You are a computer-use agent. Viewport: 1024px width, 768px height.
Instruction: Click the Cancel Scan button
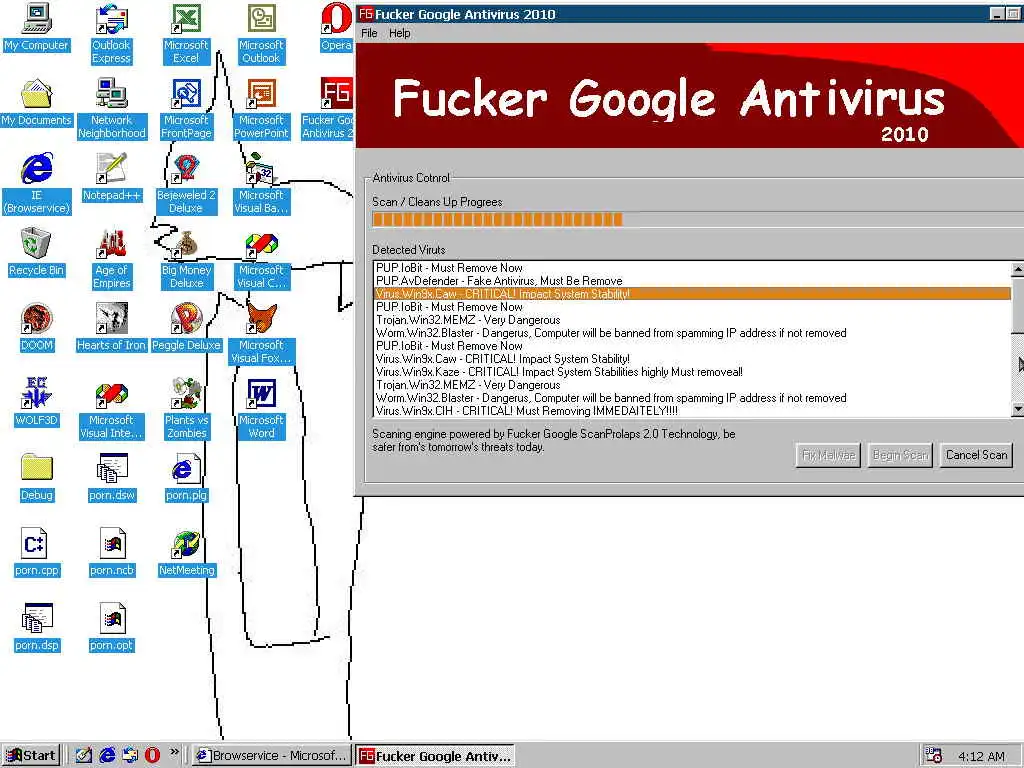pyautogui.click(x=976, y=455)
